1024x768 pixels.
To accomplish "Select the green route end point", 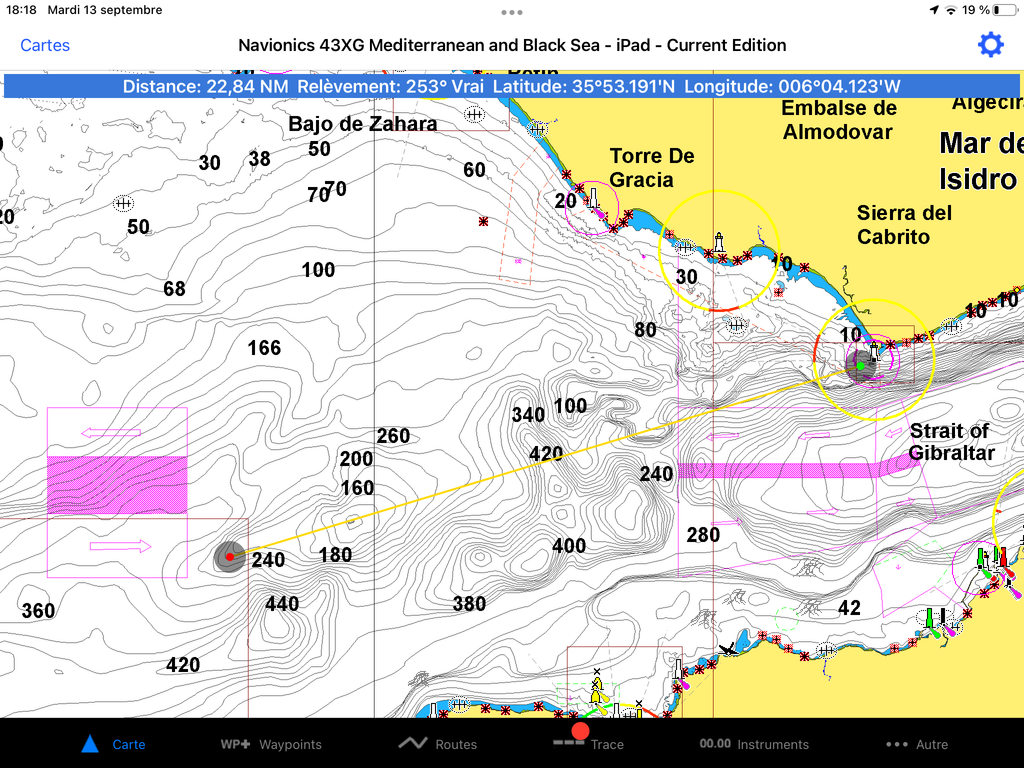I will pyautogui.click(x=861, y=366).
